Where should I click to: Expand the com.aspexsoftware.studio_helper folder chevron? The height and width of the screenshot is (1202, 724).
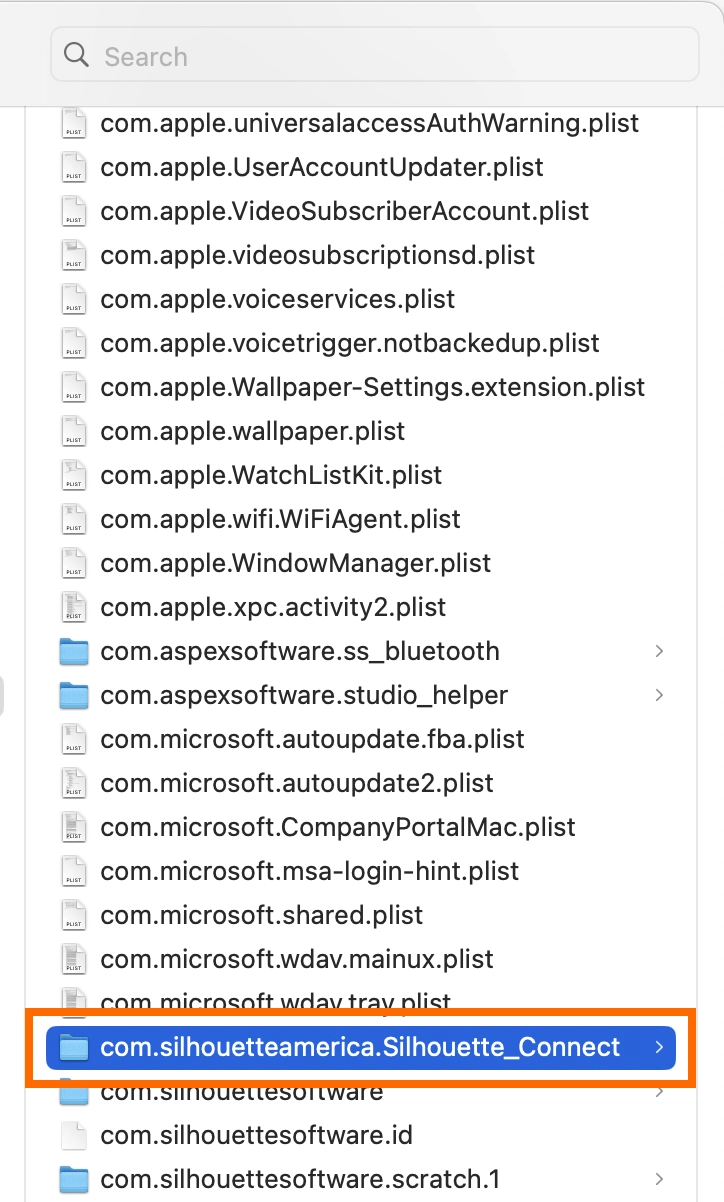(x=659, y=696)
